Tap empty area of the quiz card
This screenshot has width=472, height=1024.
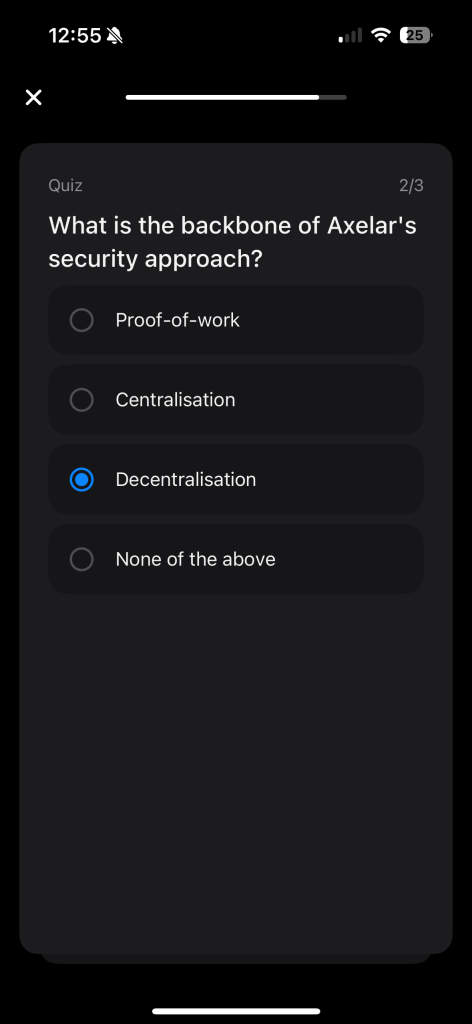click(236, 771)
